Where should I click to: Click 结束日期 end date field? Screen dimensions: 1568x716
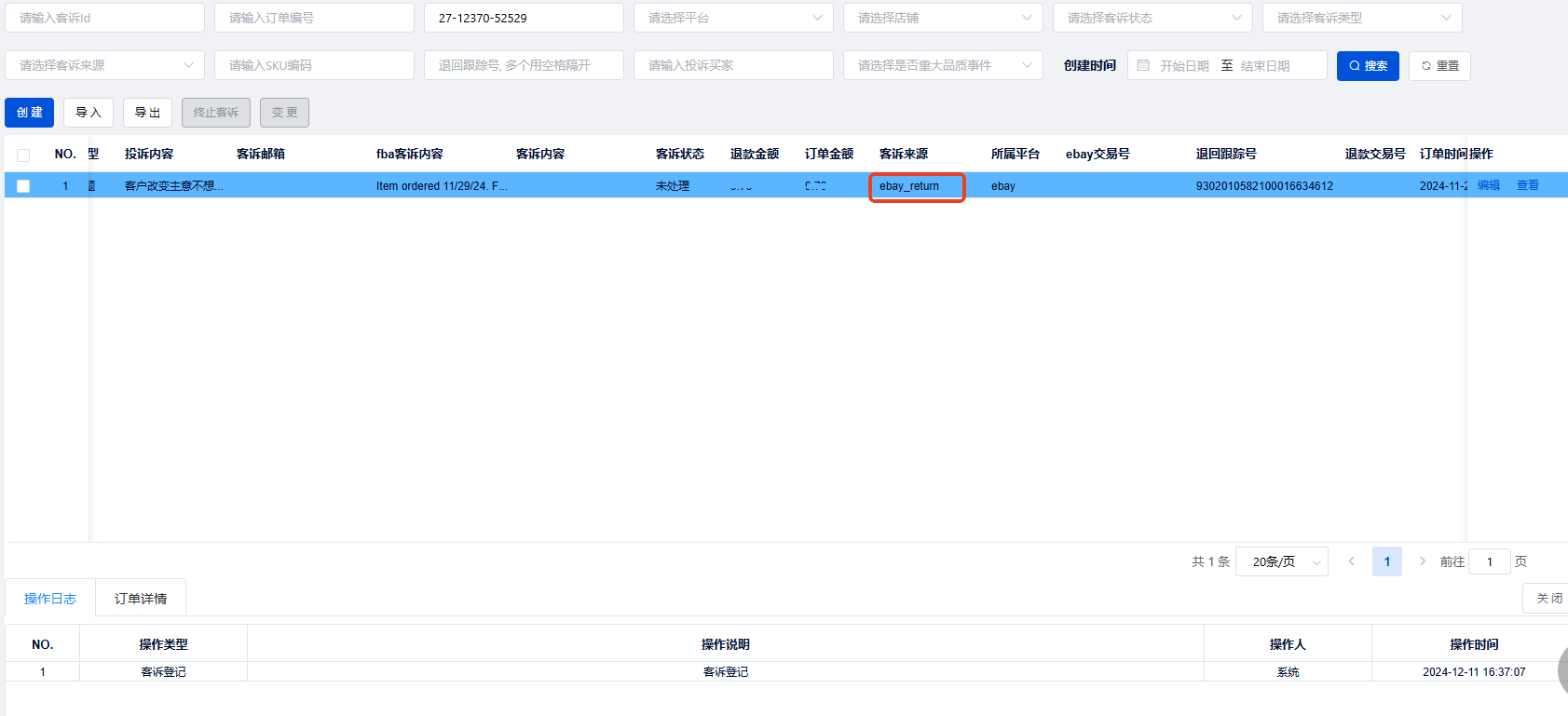tap(1265, 66)
